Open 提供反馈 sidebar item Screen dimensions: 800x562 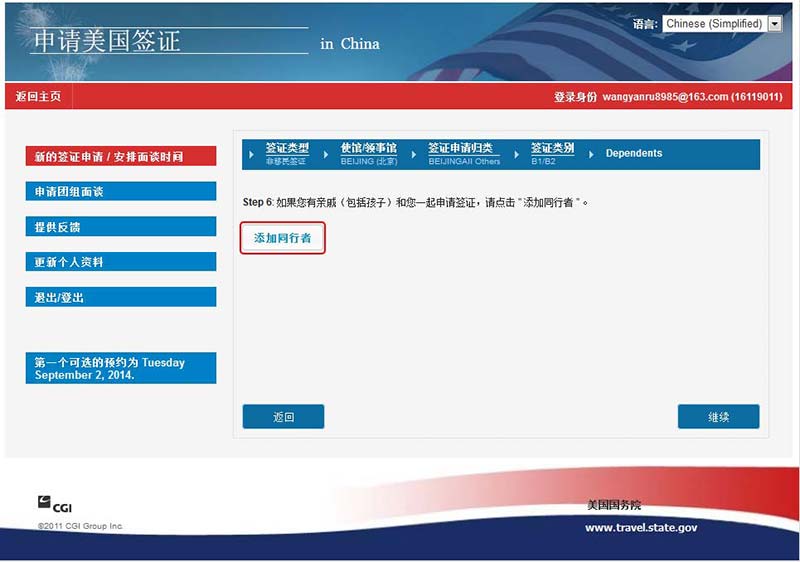point(121,226)
